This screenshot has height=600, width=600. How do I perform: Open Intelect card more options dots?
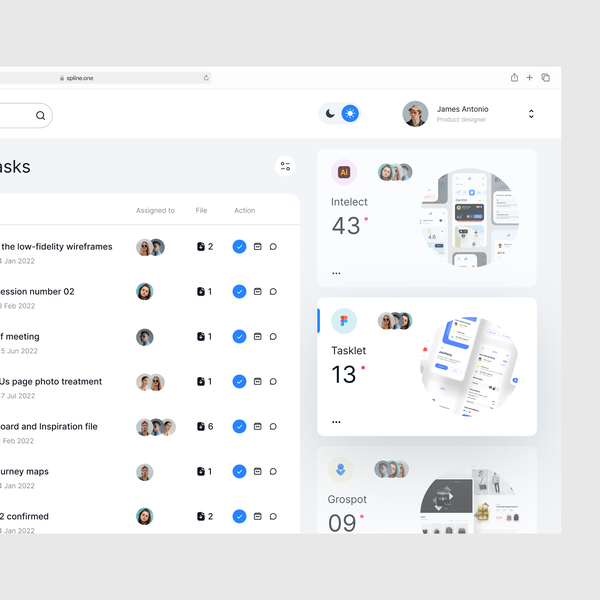point(336,273)
